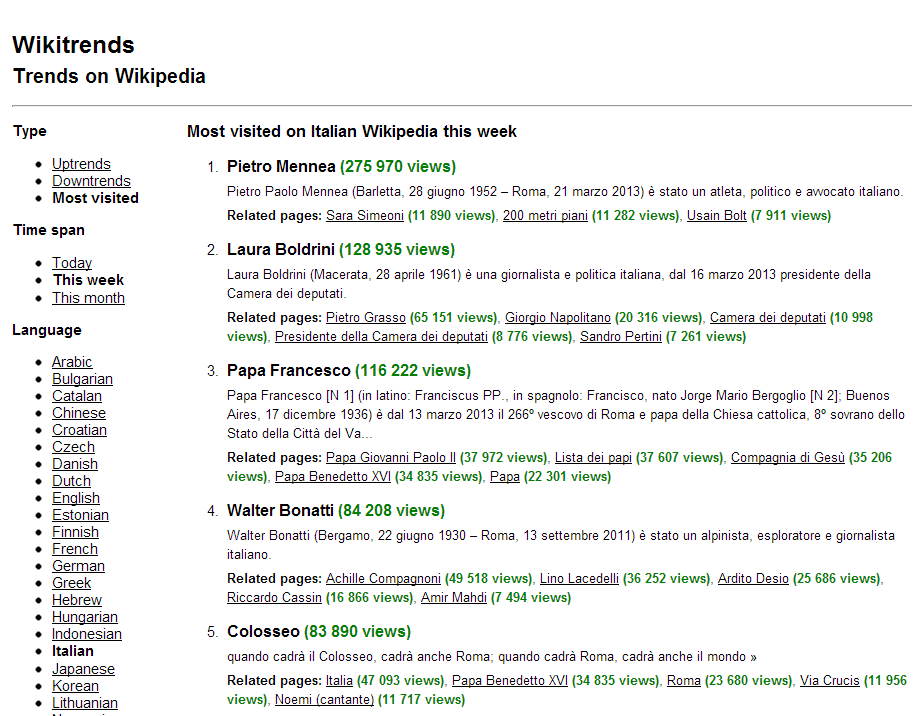Open the Italia related page link
The height and width of the screenshot is (716, 920).
339,680
